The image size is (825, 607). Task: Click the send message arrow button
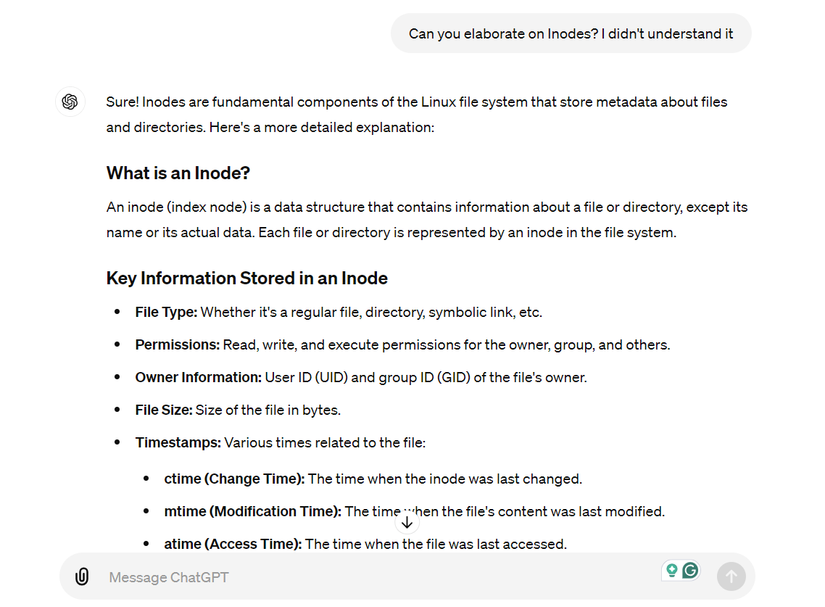click(x=731, y=576)
